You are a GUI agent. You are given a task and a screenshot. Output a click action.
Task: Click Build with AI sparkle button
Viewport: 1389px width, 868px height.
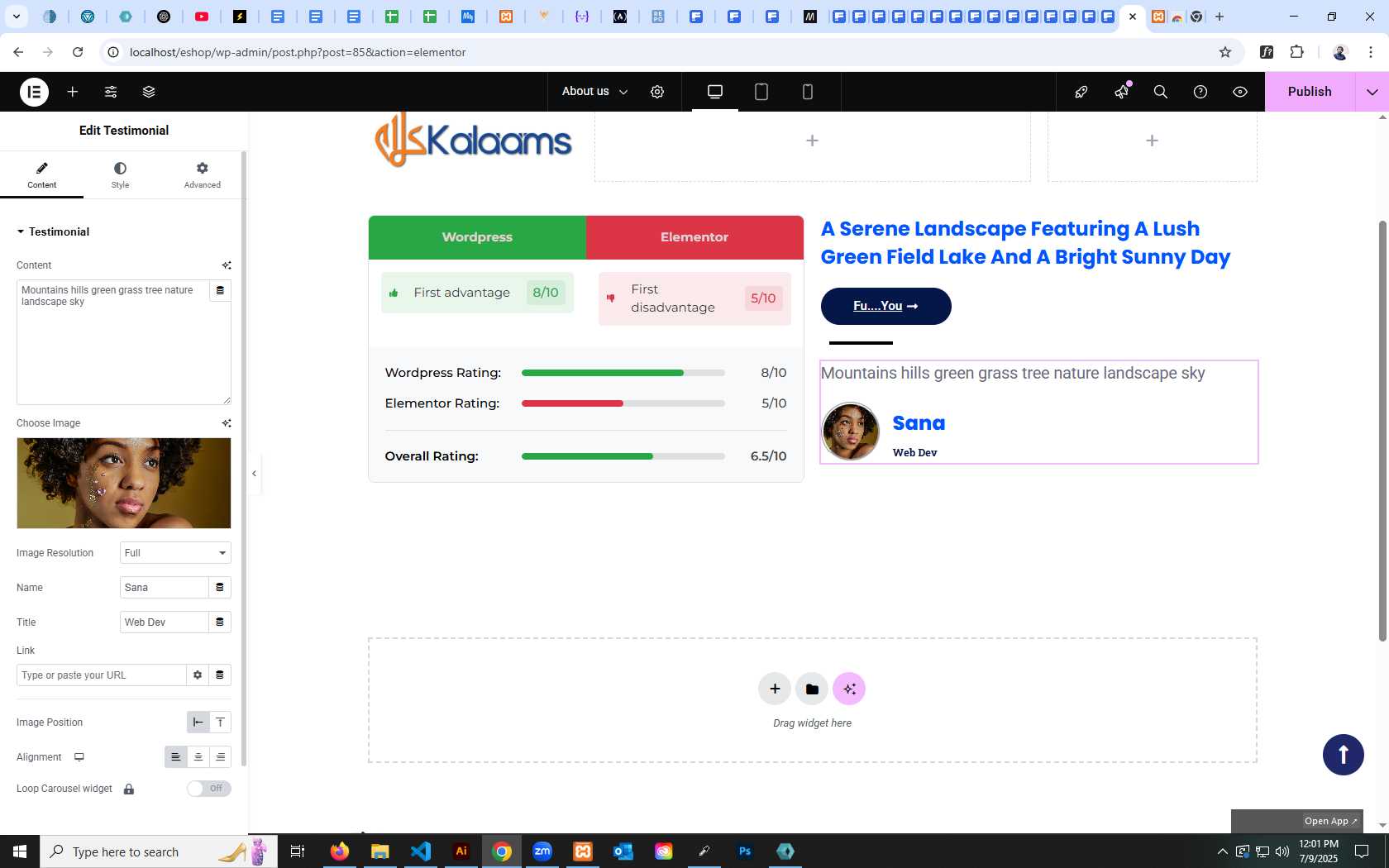click(x=849, y=689)
